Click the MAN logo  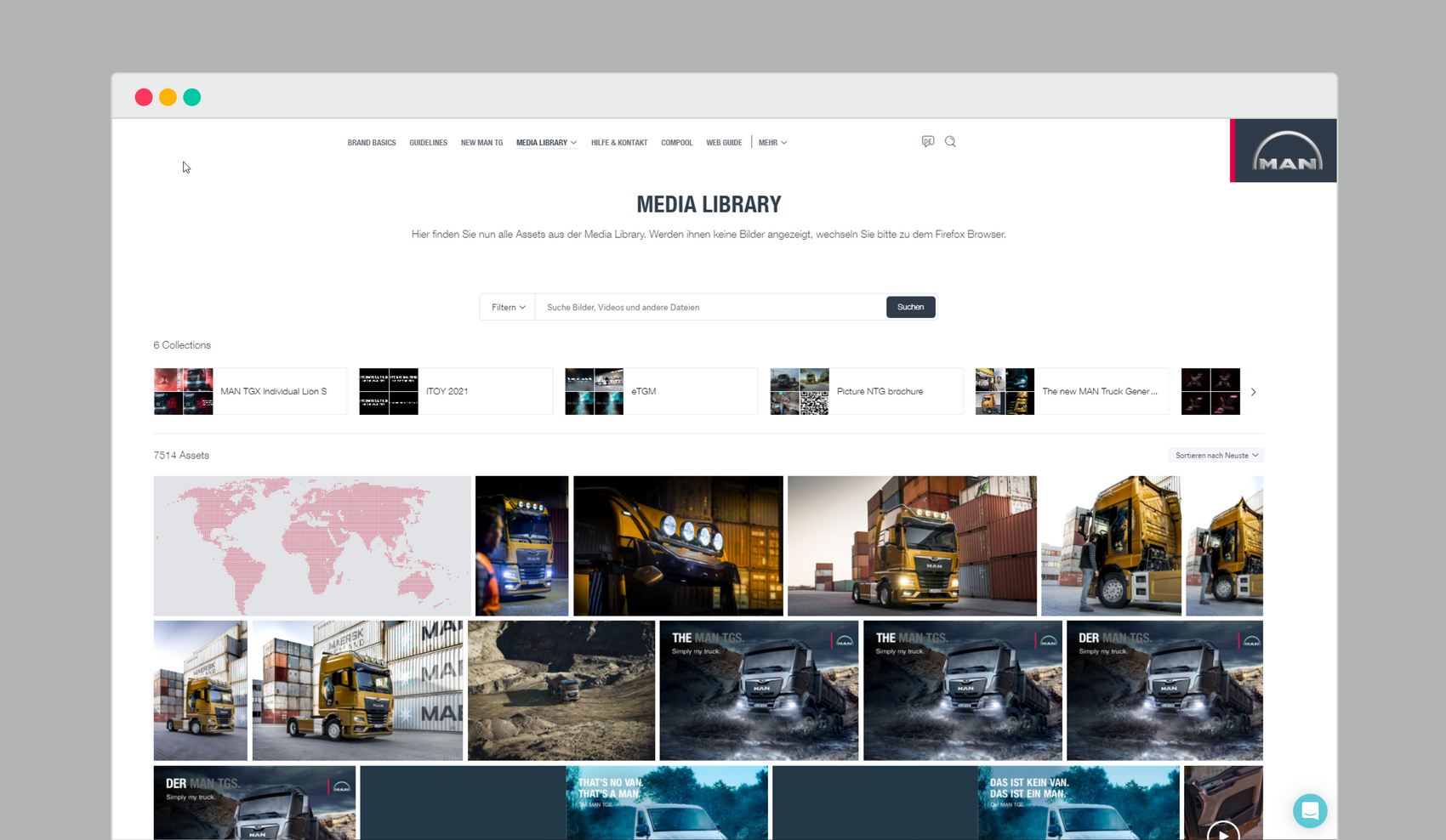tap(1284, 150)
